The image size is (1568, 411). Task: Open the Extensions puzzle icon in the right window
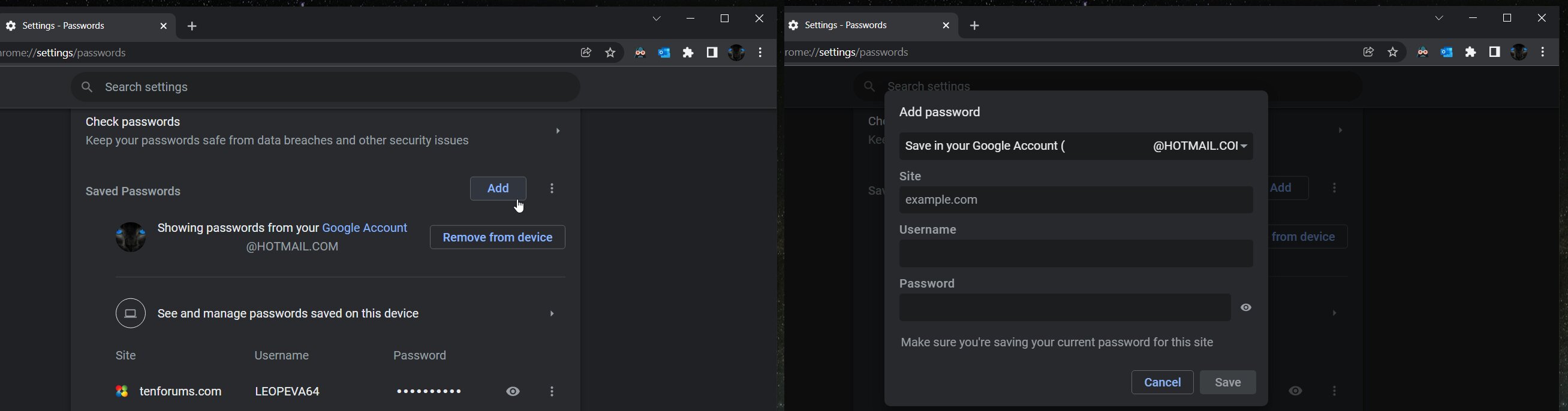tap(1471, 52)
